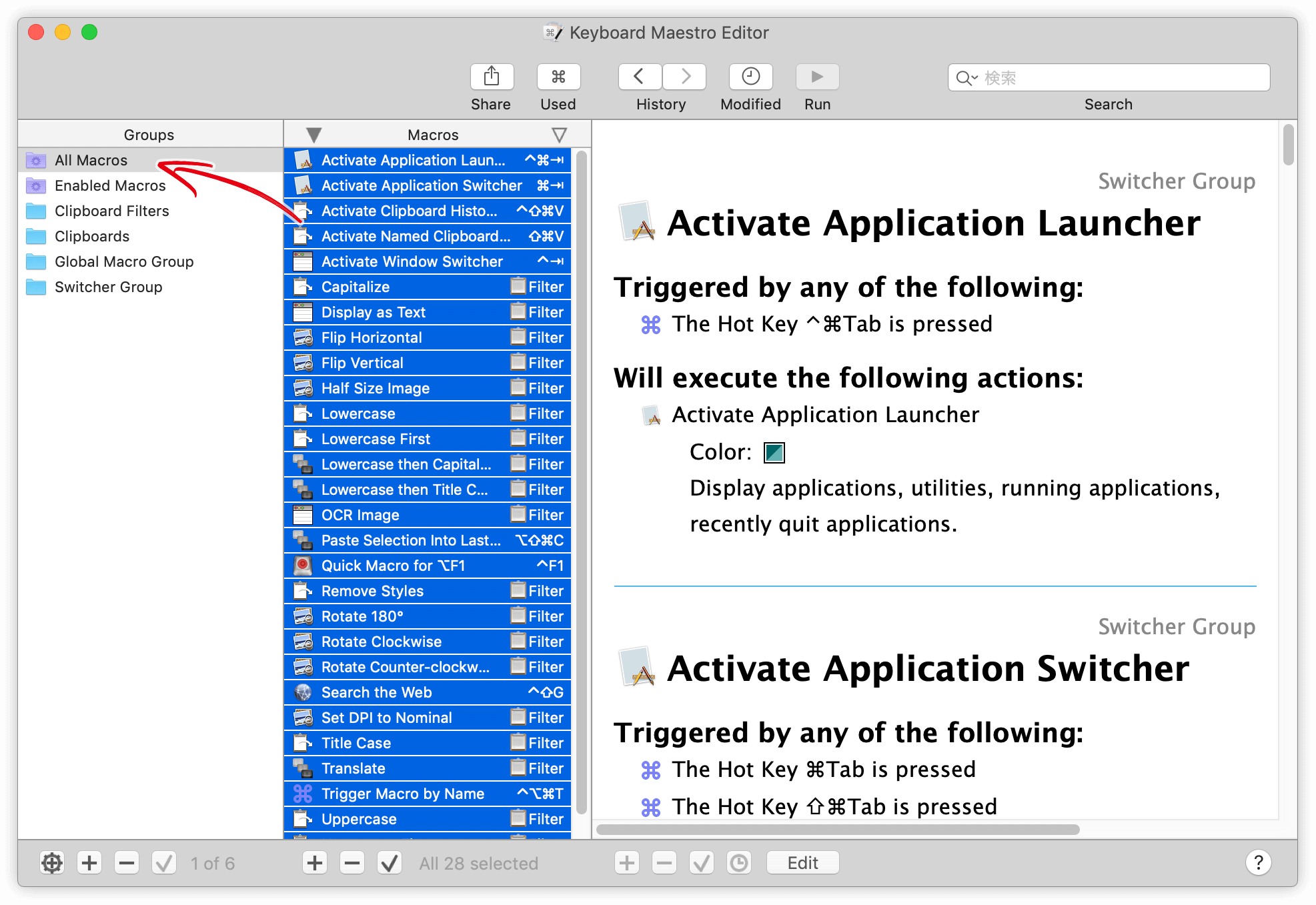
Task: Click the detail pane vertical scrollbar
Action: click(x=1288, y=144)
